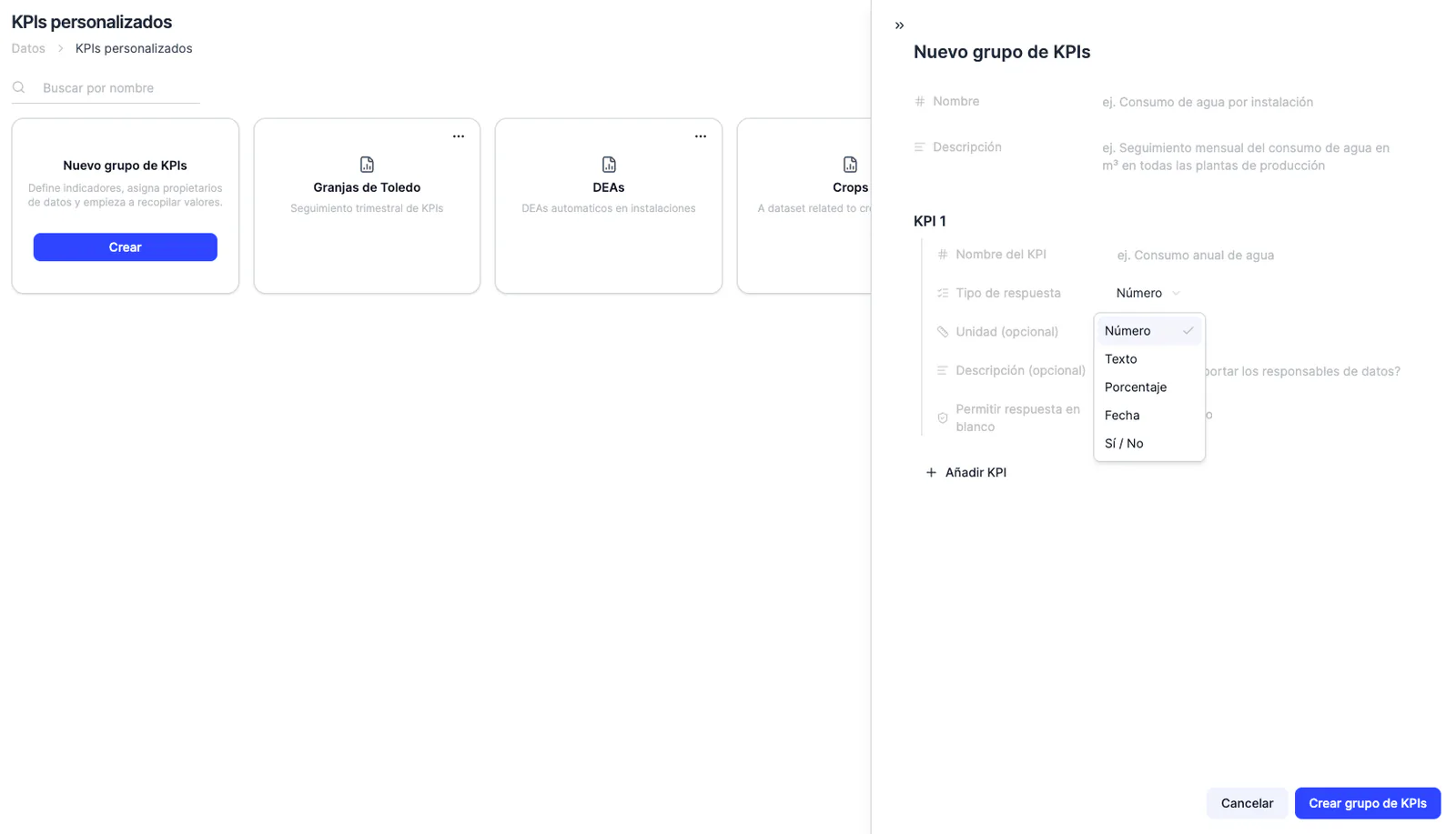Collapse the side panel with double-chevron icon

(899, 25)
